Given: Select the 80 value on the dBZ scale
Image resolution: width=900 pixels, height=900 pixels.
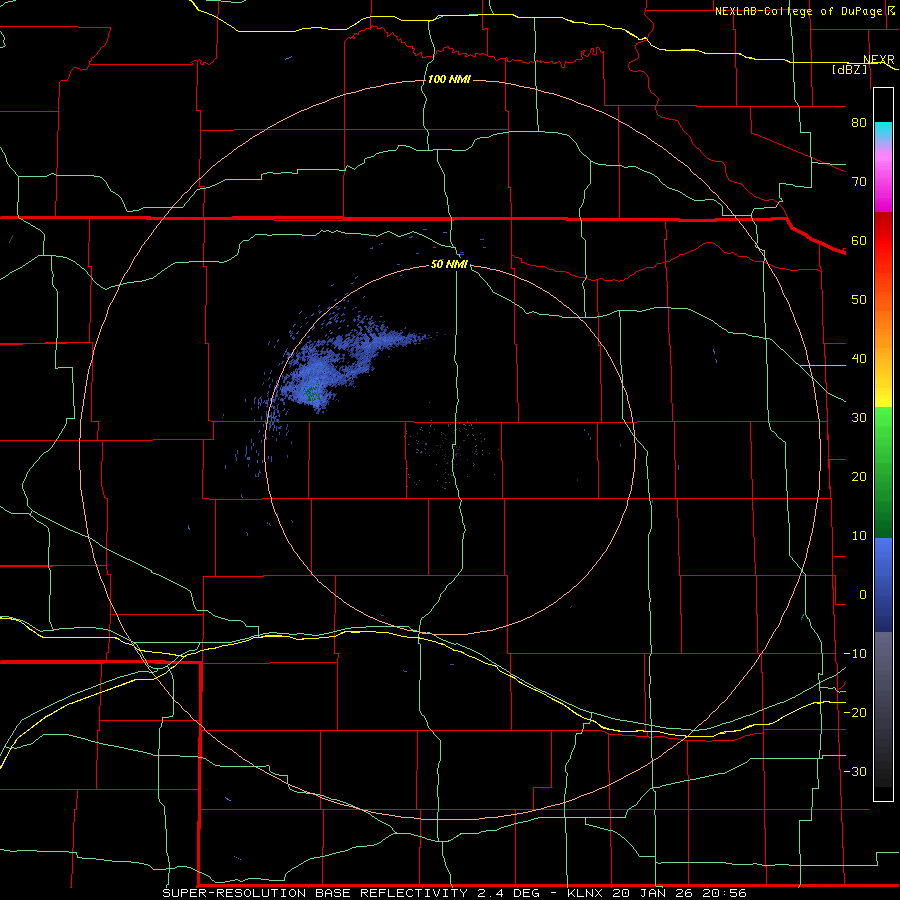Looking at the screenshot, I should click(x=859, y=123).
